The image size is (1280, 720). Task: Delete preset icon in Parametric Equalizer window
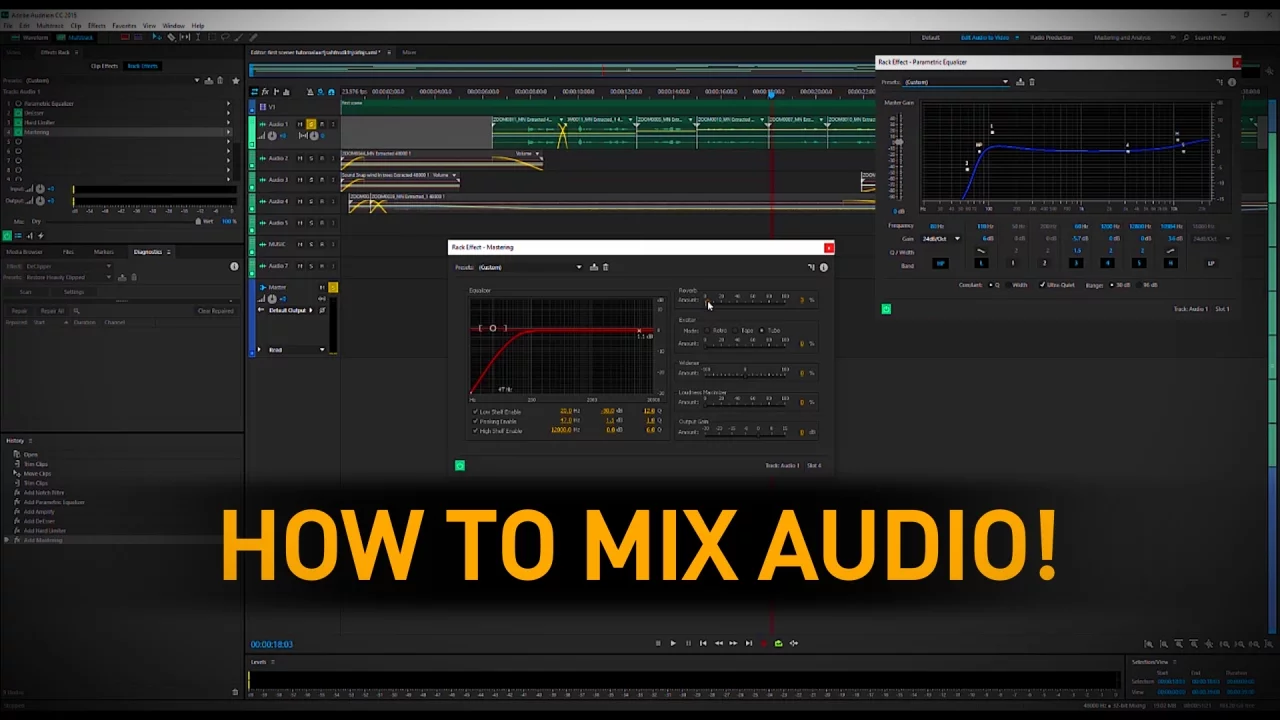(1032, 82)
